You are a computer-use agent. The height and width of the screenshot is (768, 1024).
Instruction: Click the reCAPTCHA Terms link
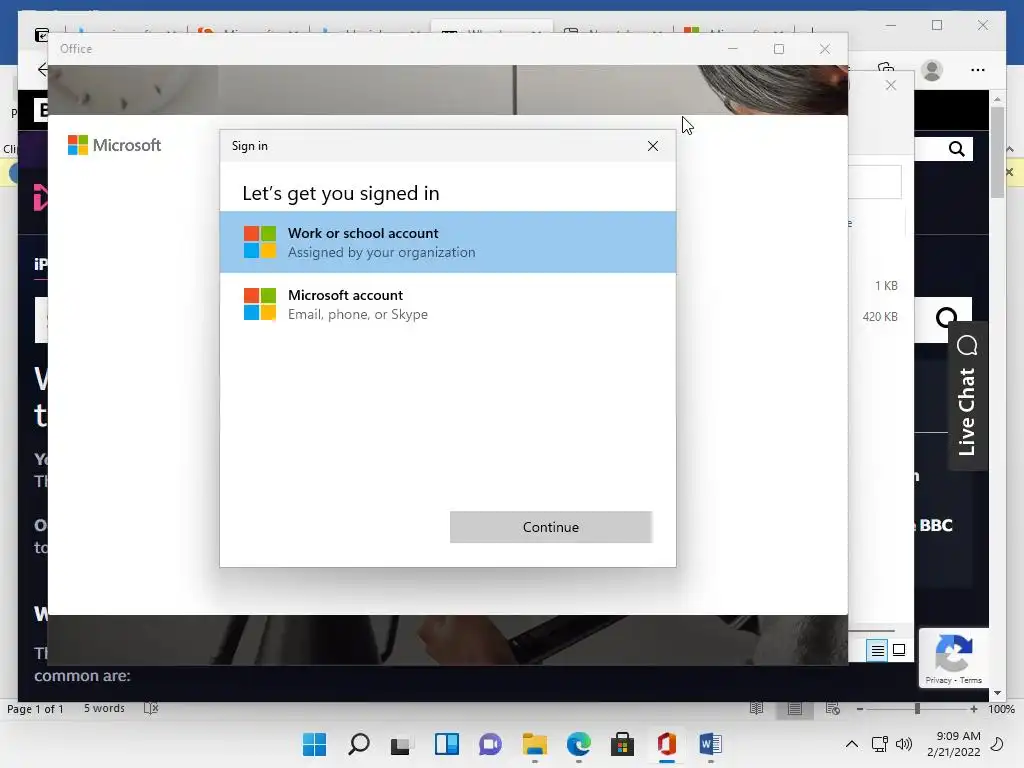coord(970,680)
